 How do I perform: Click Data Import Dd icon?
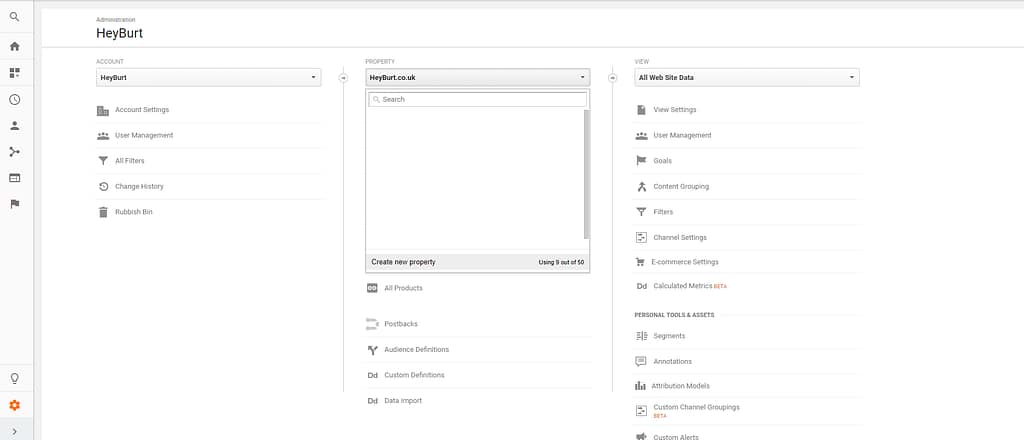[372, 401]
